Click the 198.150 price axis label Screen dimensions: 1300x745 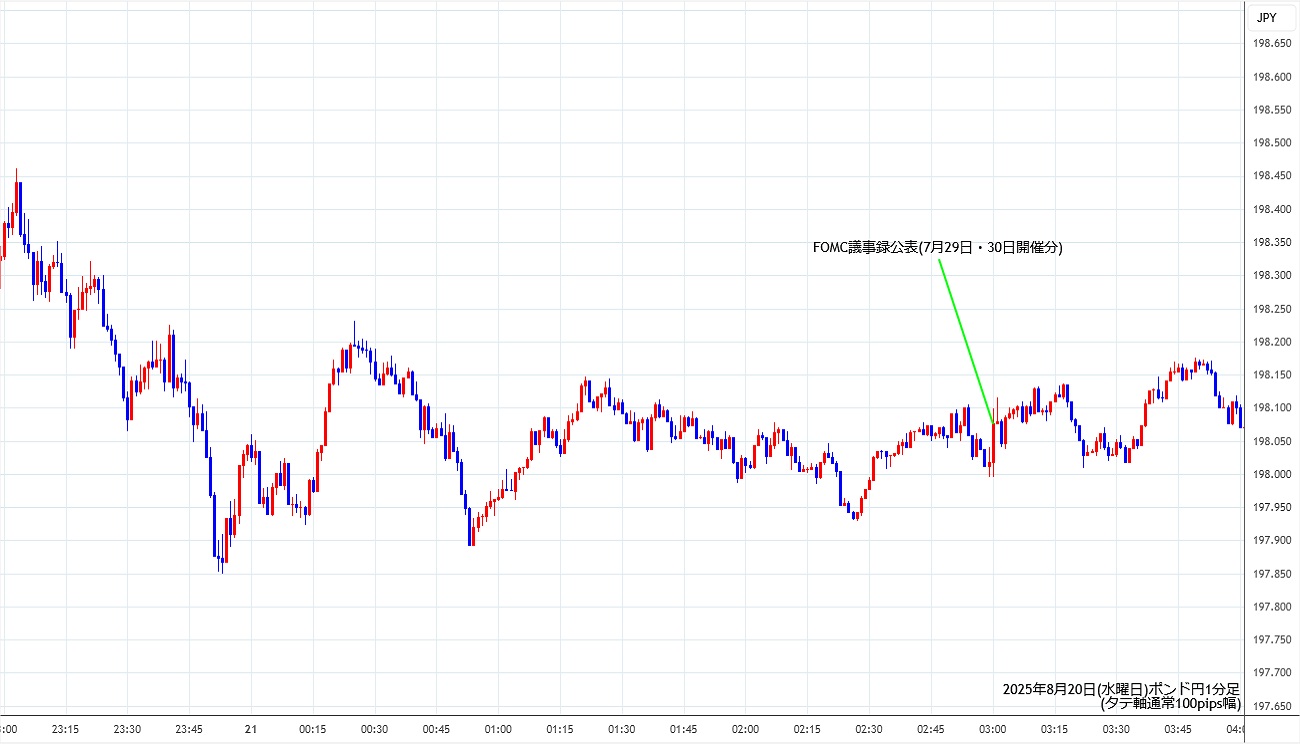(1273, 375)
